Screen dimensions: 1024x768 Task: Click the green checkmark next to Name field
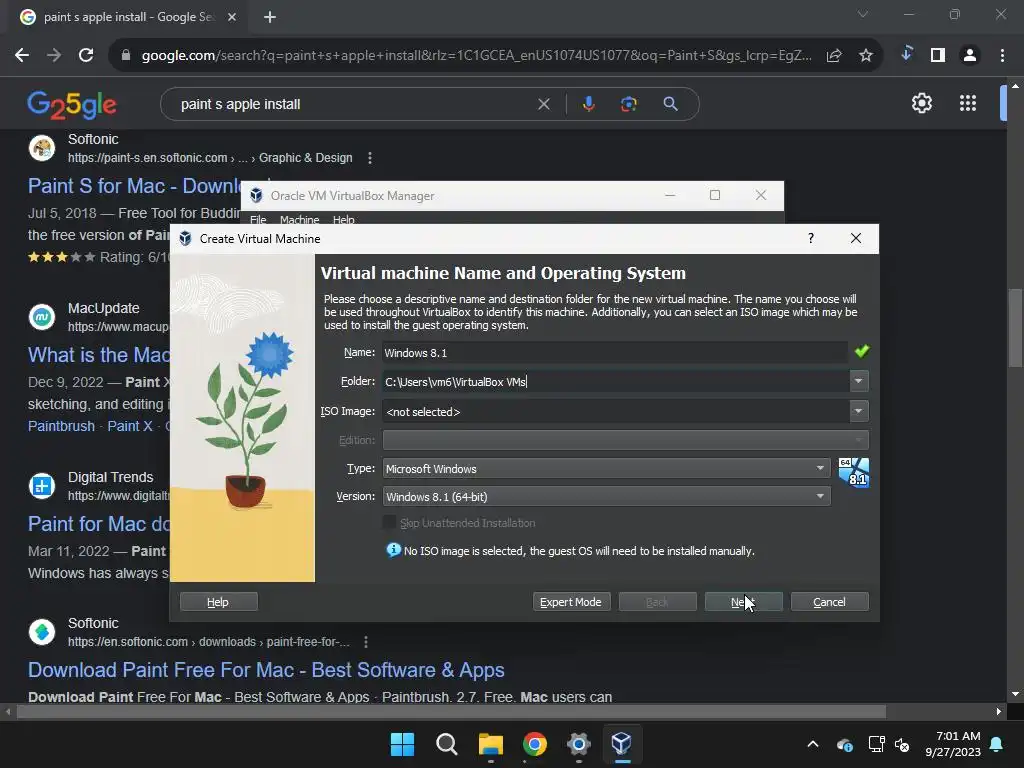pos(861,351)
